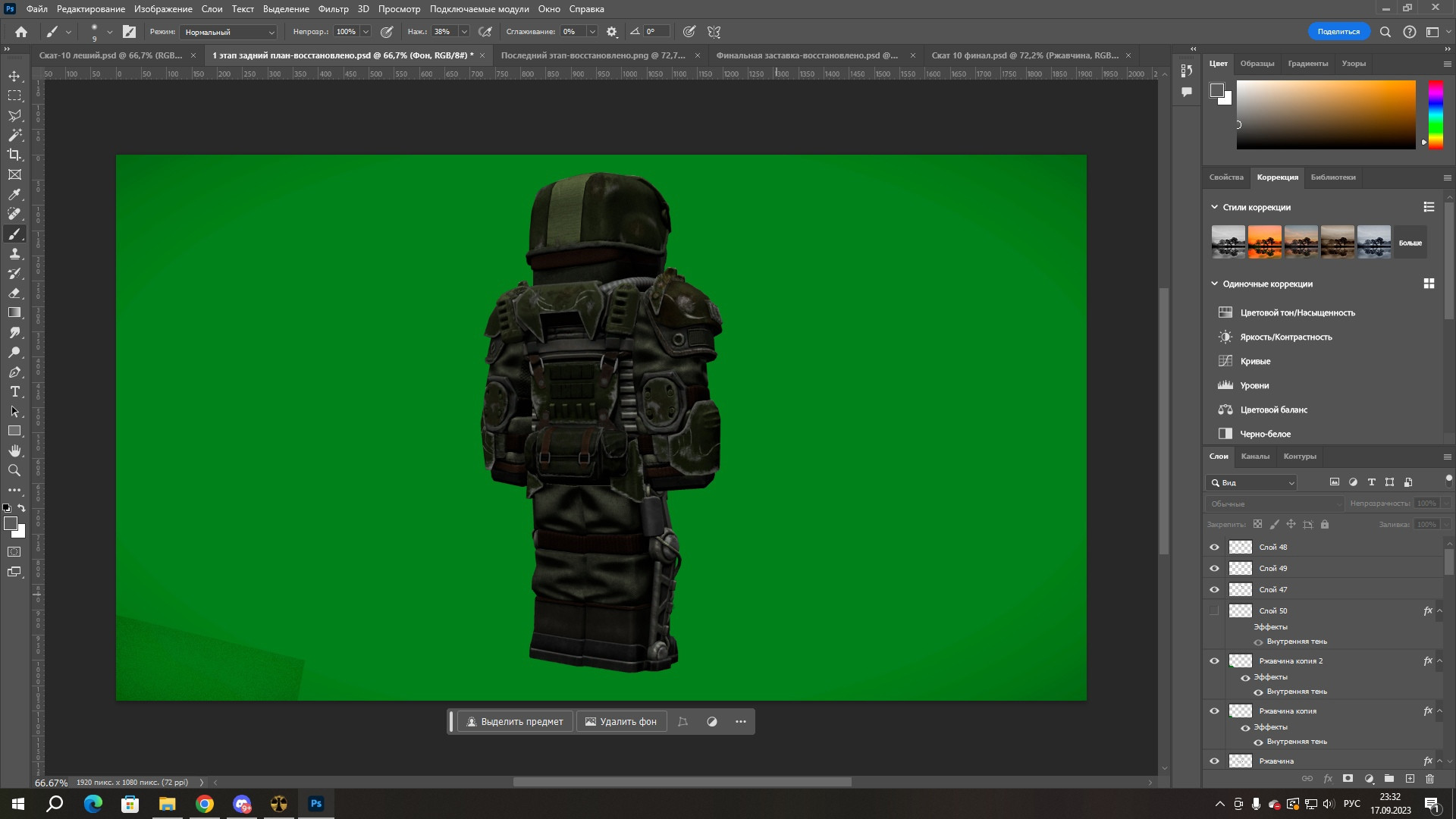This screenshot has height=819, width=1456.
Task: Collapse effects of Ржавчина копия 2
Action: pos(1439,661)
